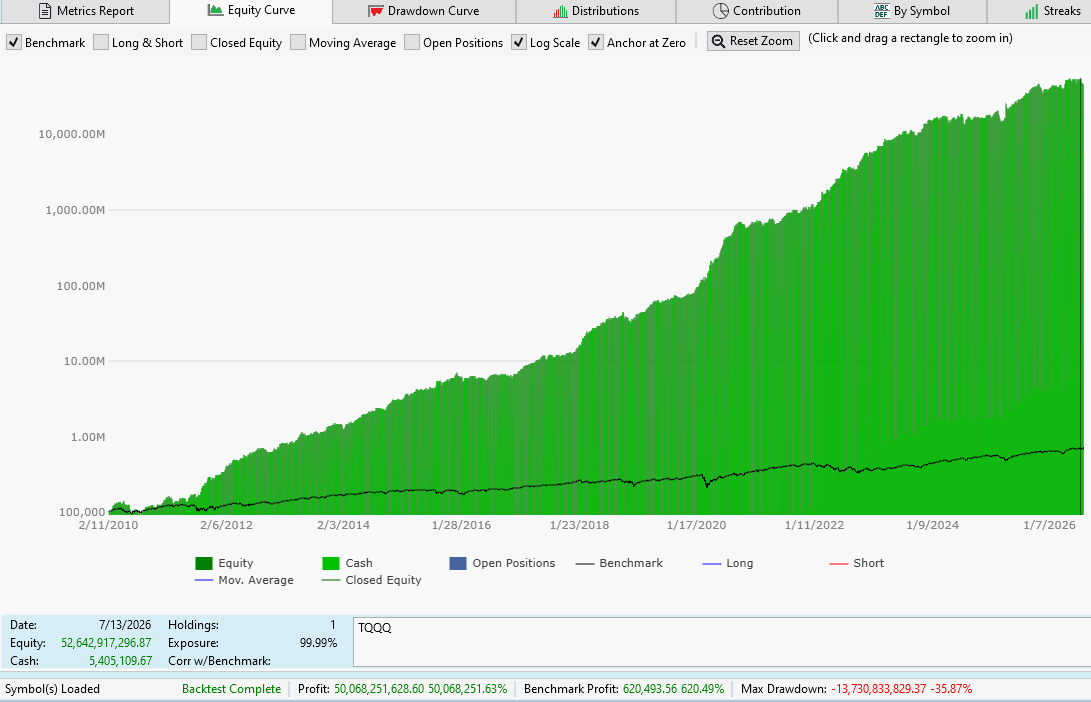The image size is (1091, 702).
Task: Click the Reset Zoom magnifier icon
Action: pos(718,42)
